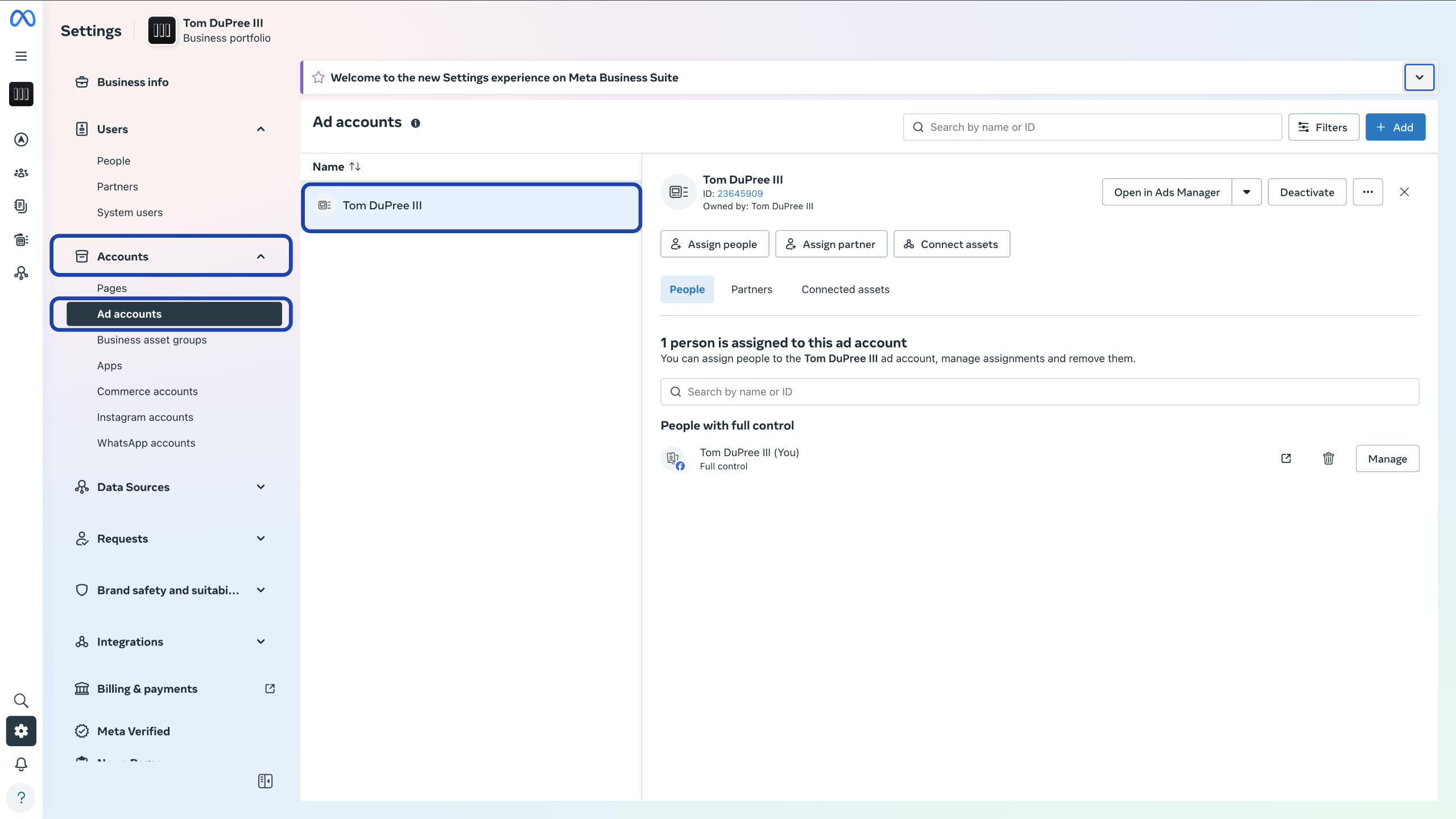The width and height of the screenshot is (1456, 819).
Task: Click the Ad accounts info icon
Action: (x=416, y=123)
